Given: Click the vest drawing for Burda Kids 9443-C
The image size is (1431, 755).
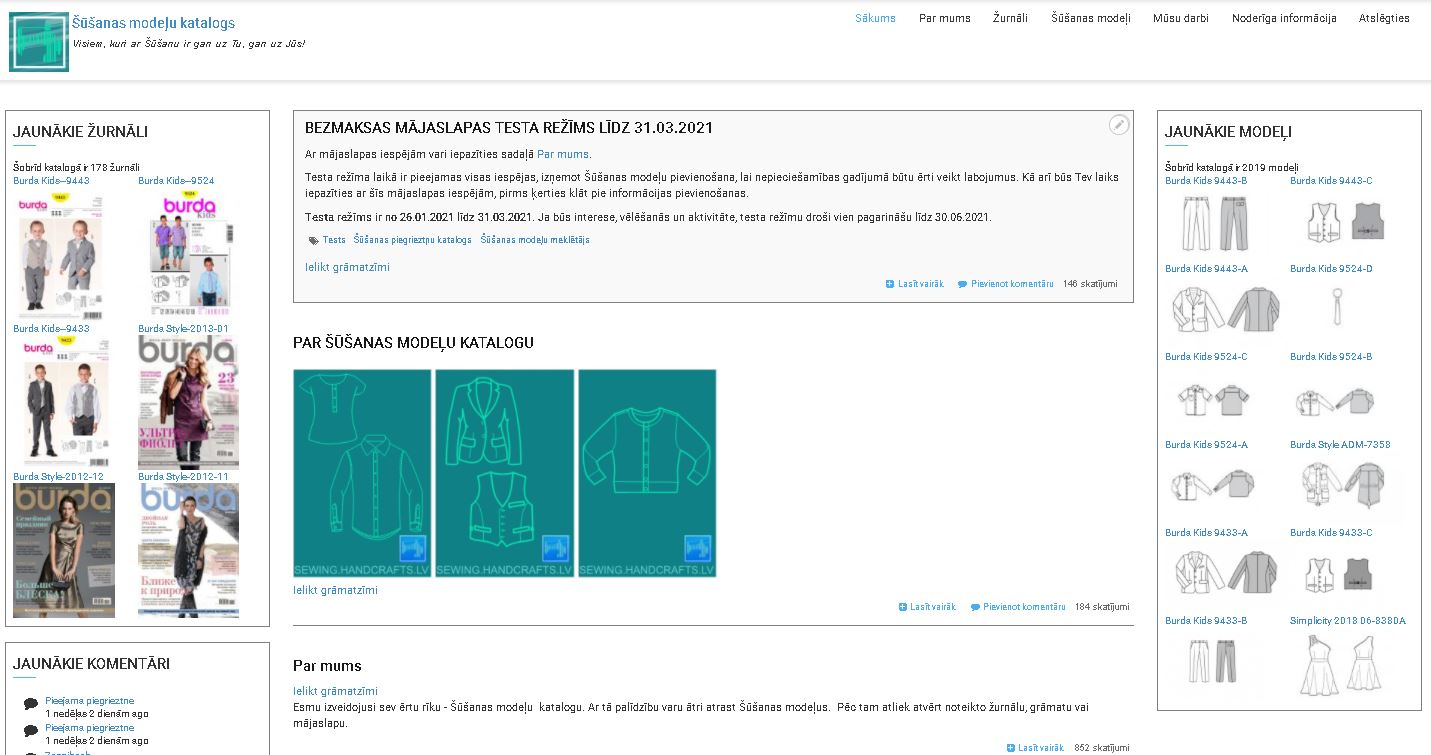Looking at the screenshot, I should point(1345,222).
